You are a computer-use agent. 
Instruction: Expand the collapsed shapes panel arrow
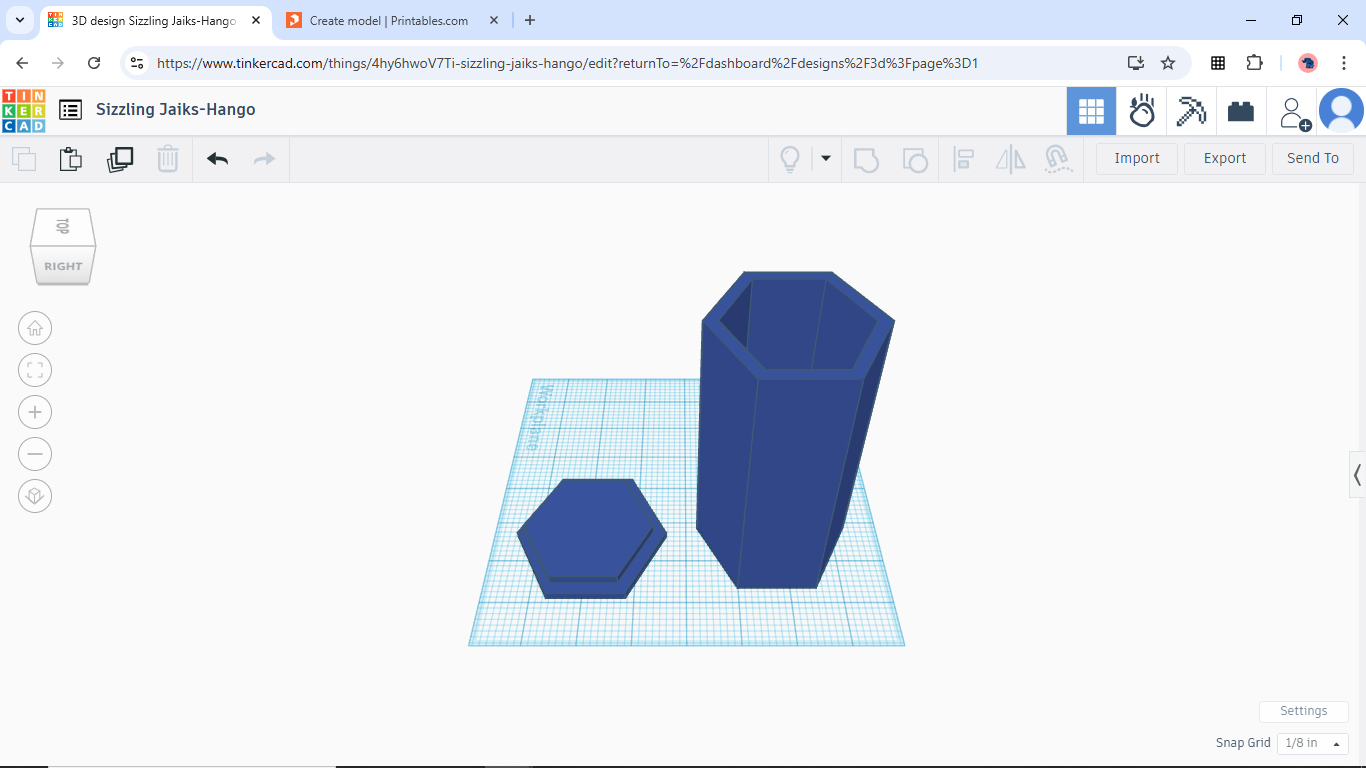pos(1357,474)
